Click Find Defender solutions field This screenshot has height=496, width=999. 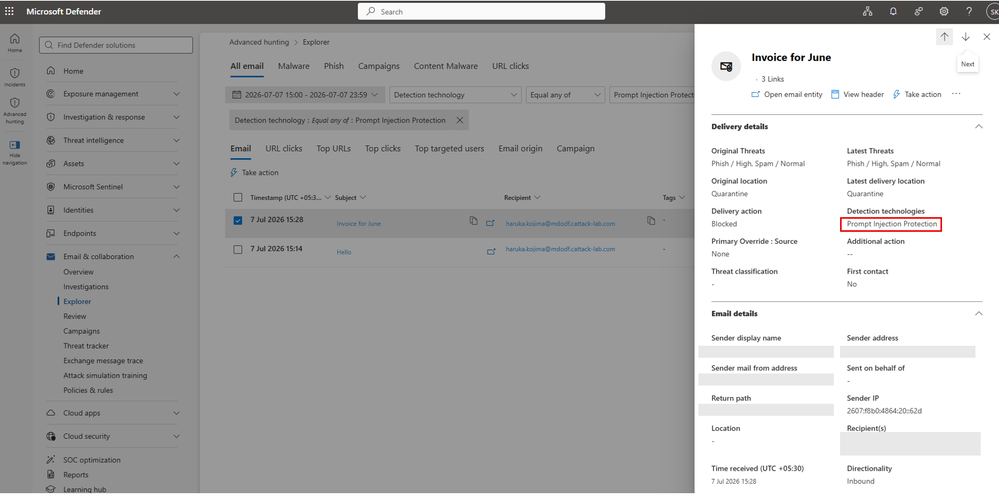tap(116, 45)
